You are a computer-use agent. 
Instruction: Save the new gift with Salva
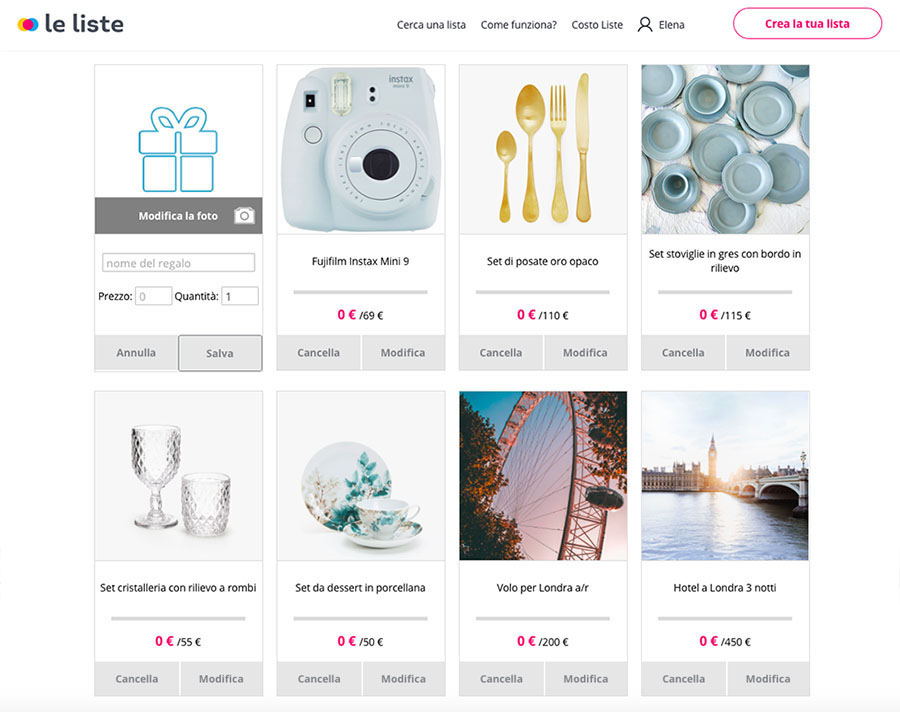click(220, 353)
